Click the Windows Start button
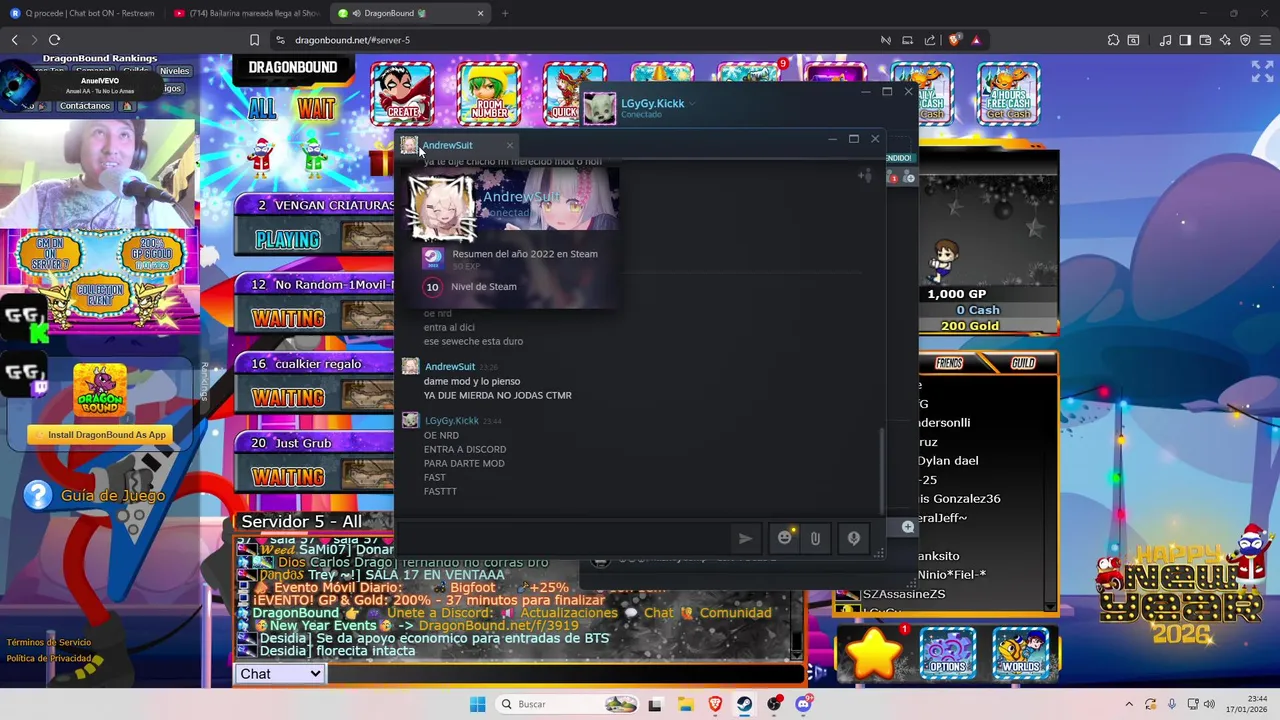The width and height of the screenshot is (1280, 720). pyautogui.click(x=477, y=704)
